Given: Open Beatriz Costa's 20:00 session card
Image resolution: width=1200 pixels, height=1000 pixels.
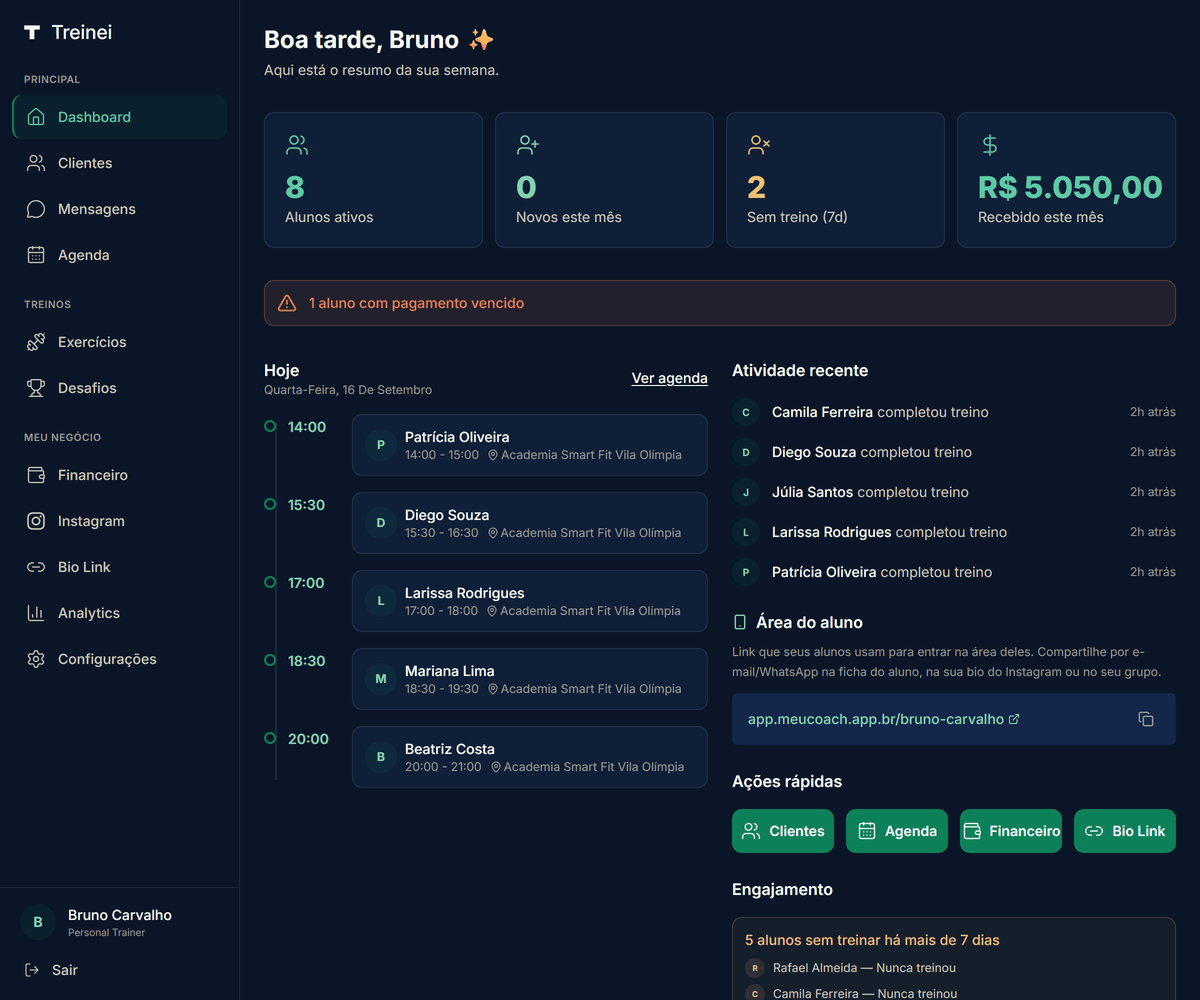Looking at the screenshot, I should [x=530, y=757].
